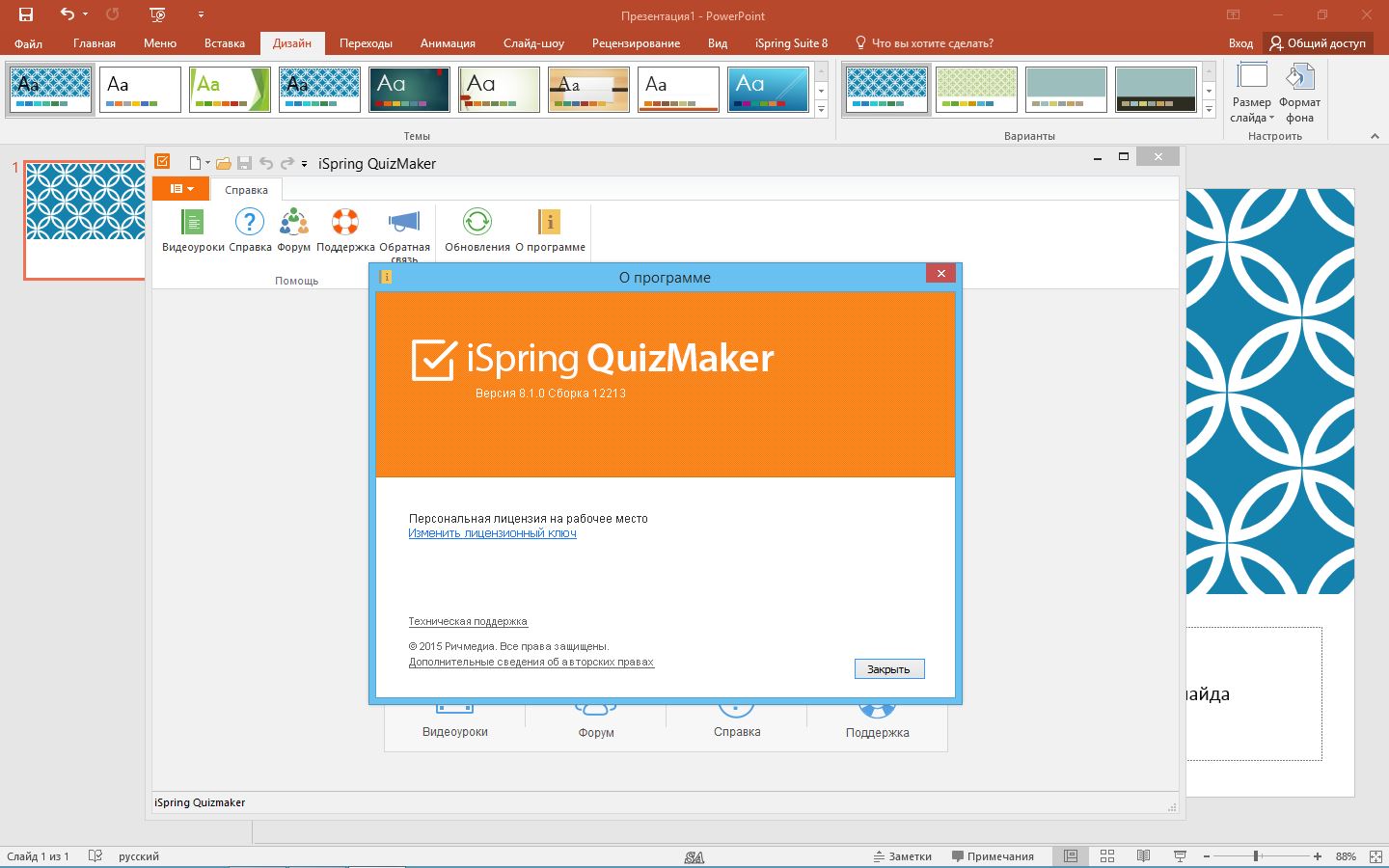The height and width of the screenshot is (868, 1389).
Task: Collapse the PowerPoint ribbon chevron
Action: pyautogui.click(x=1375, y=136)
